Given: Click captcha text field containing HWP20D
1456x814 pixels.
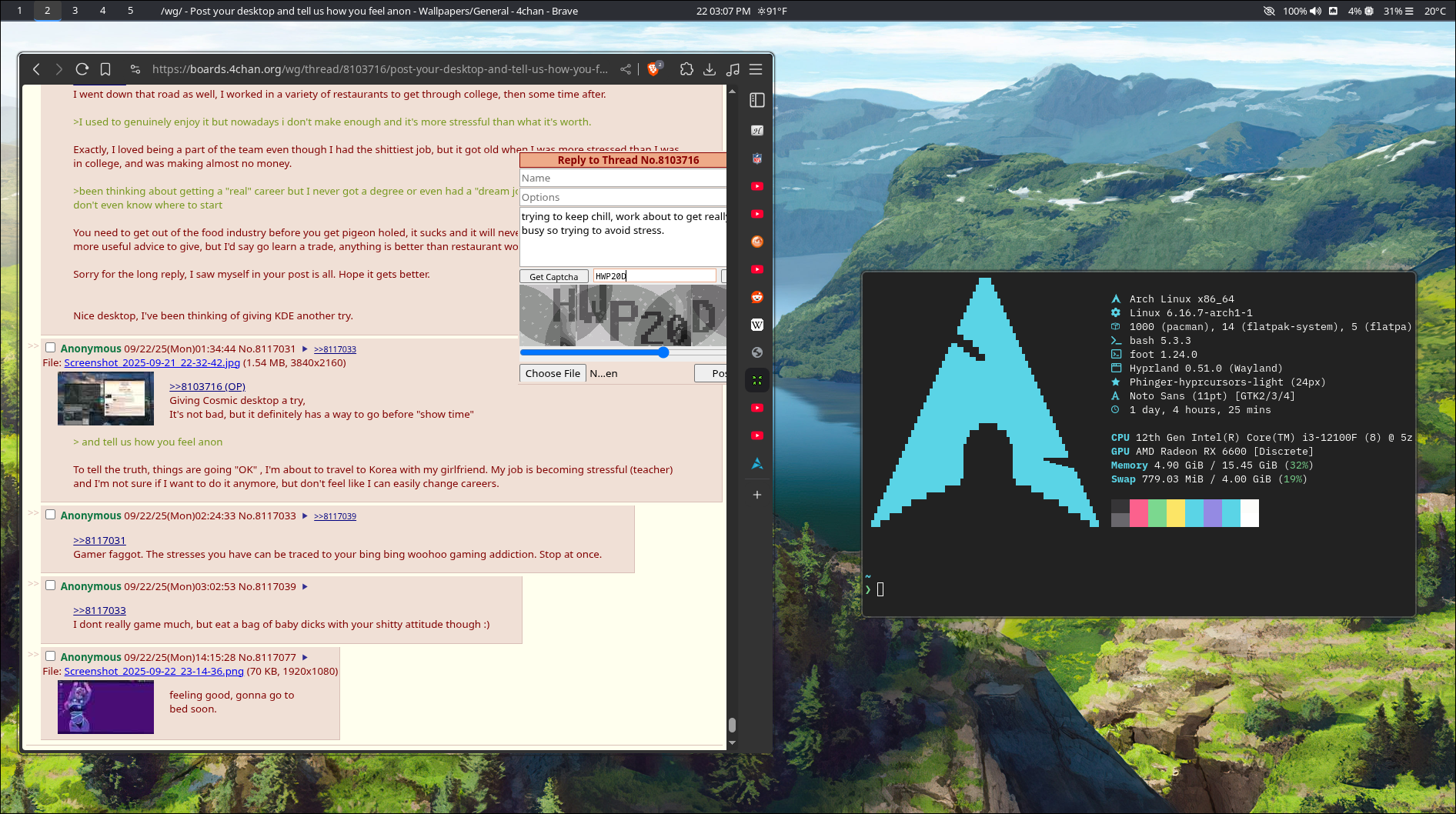Looking at the screenshot, I should [655, 276].
